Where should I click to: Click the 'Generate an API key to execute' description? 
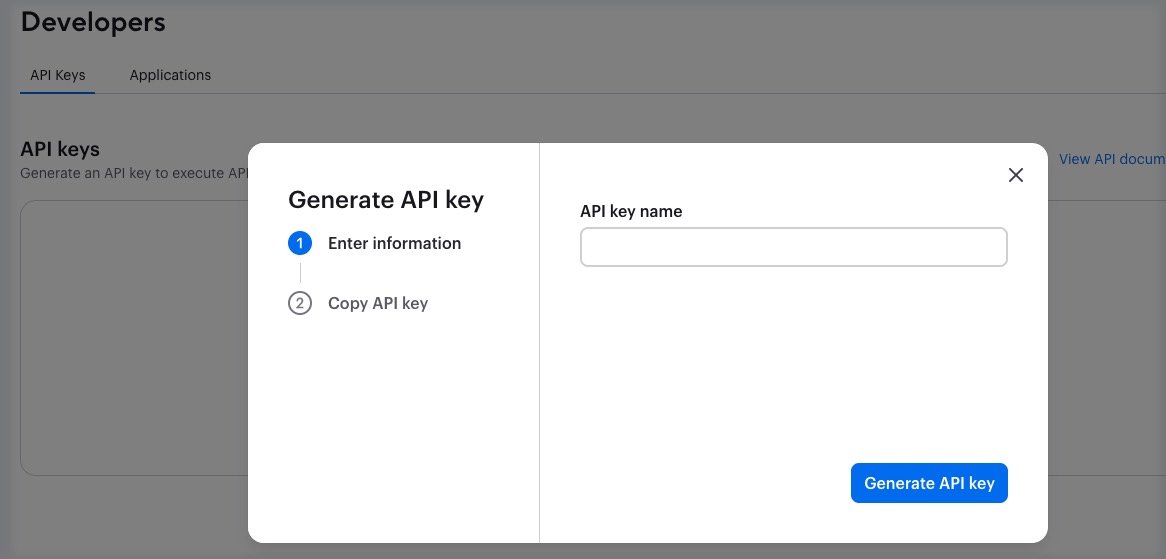pos(134,173)
